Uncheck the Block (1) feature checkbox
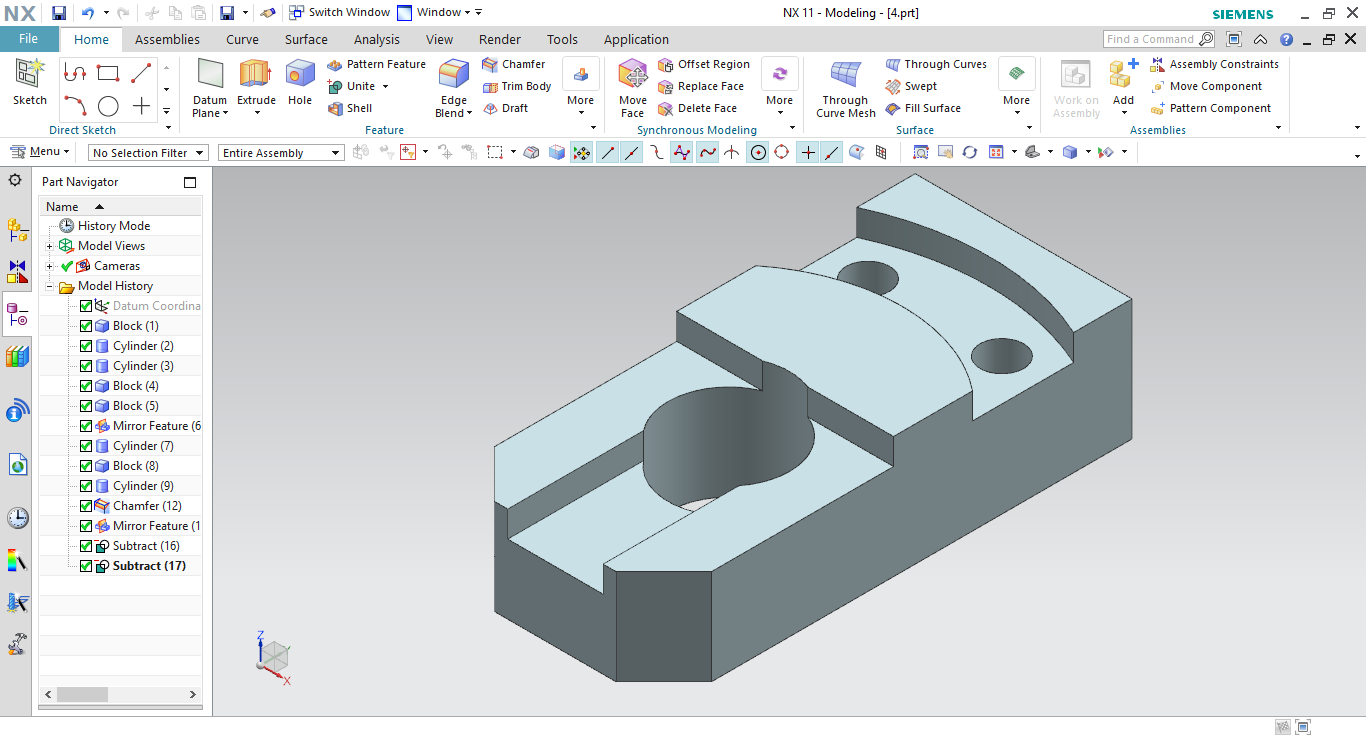The width and height of the screenshot is (1366, 738). pyautogui.click(x=86, y=326)
